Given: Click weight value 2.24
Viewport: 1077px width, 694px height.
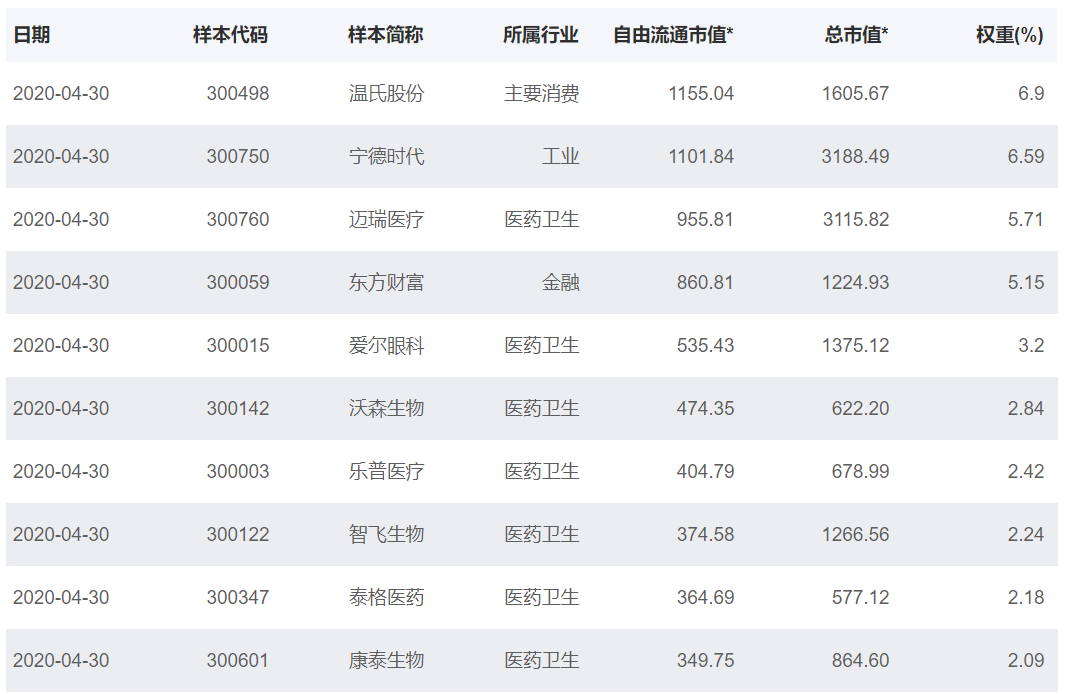Looking at the screenshot, I should click(x=1026, y=535).
